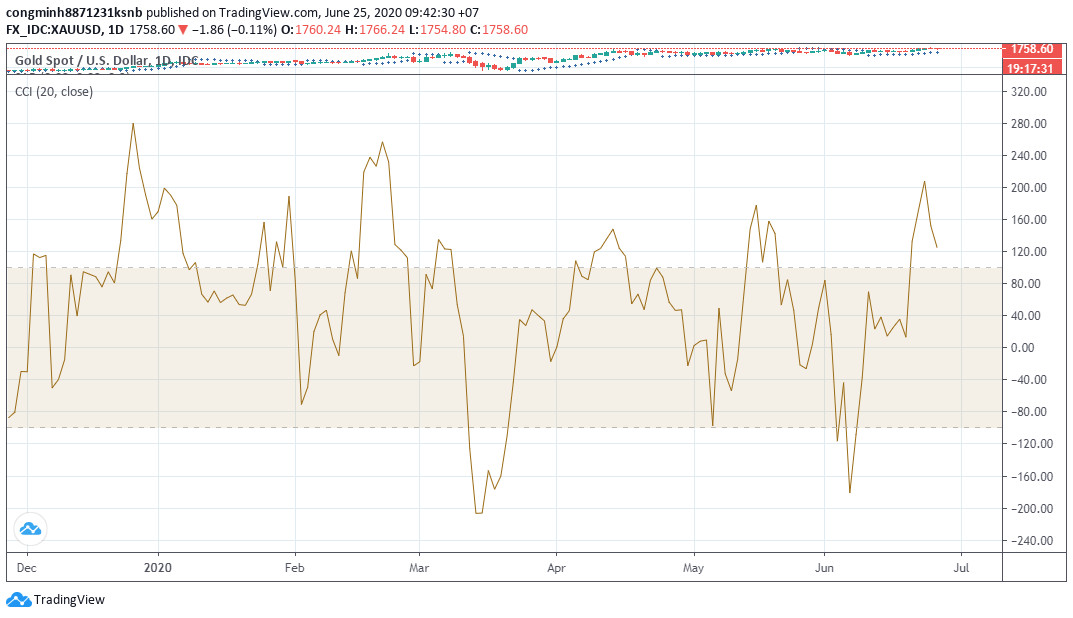Click the upper dashed 100 level line
Image resolution: width=1073 pixels, height=618 pixels.
coord(500,267)
